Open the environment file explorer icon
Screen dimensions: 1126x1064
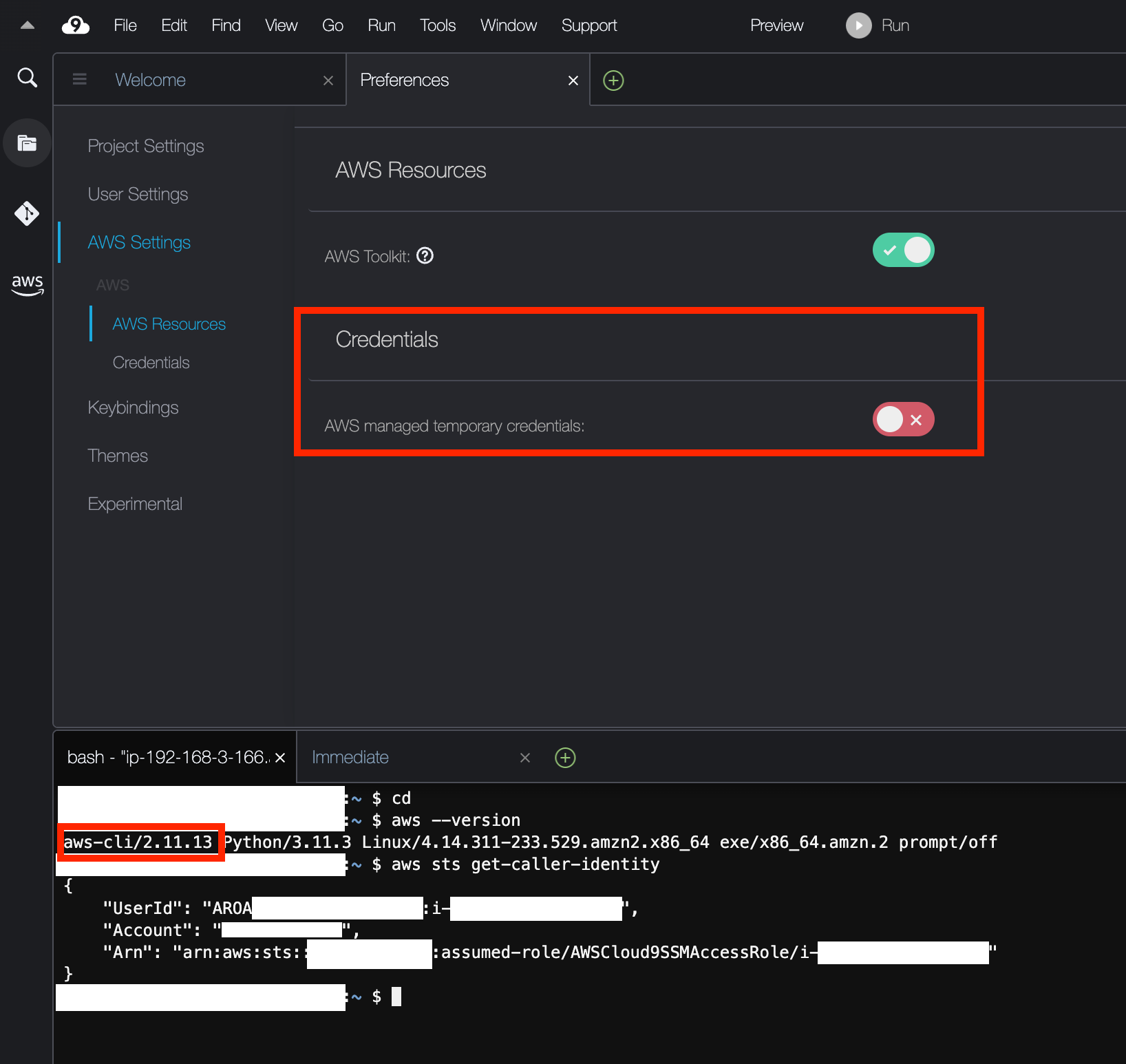(x=26, y=143)
